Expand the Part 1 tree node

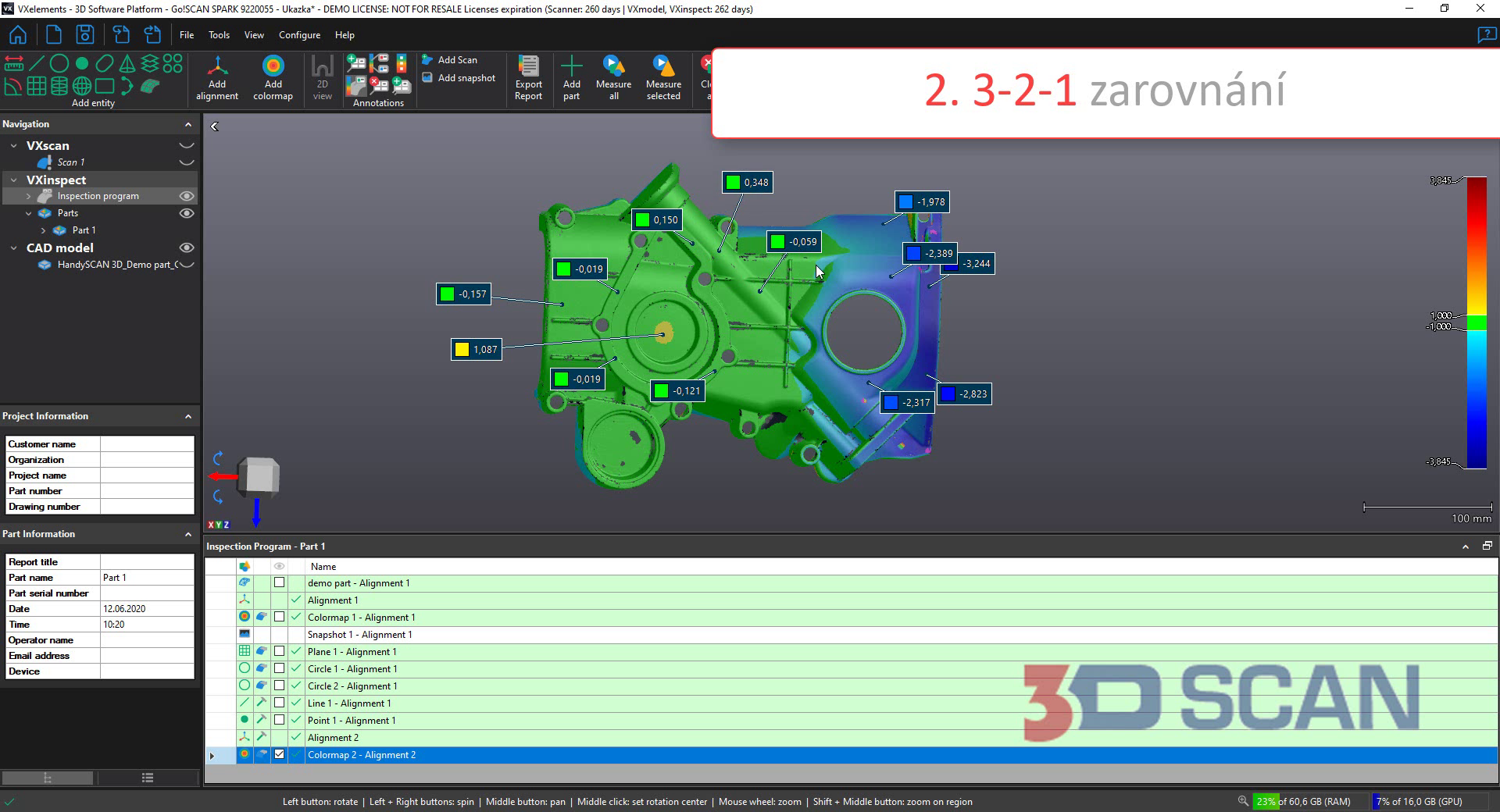click(44, 230)
